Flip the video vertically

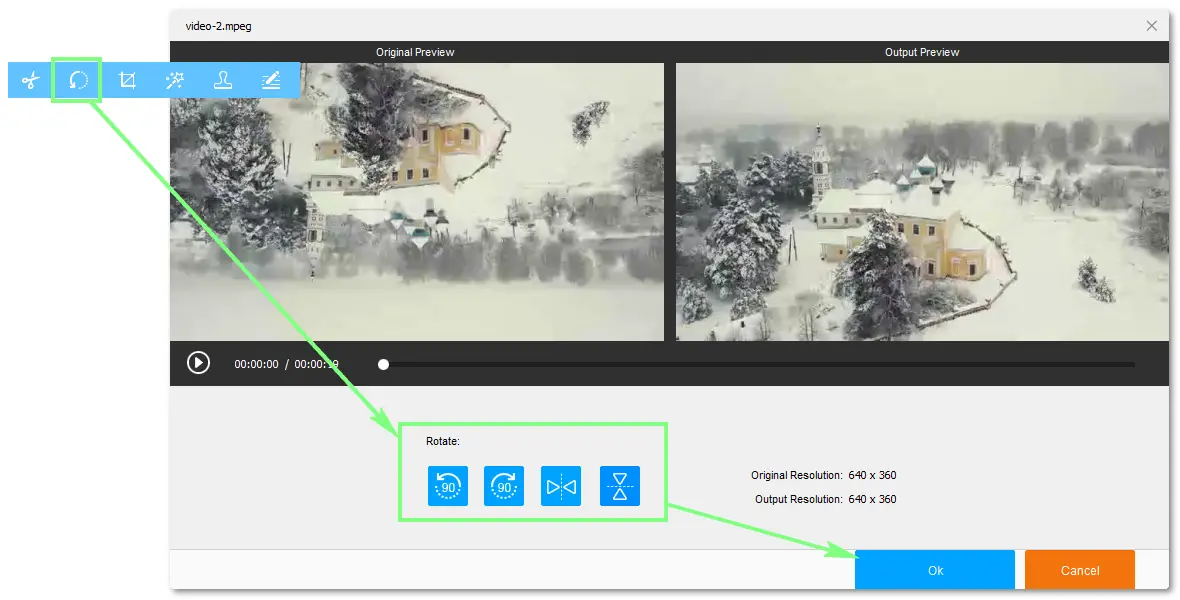(620, 487)
